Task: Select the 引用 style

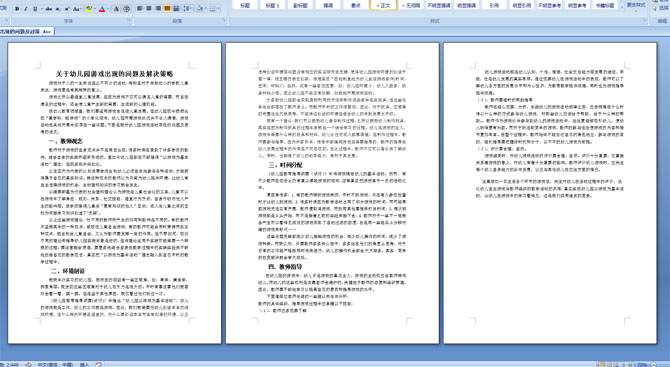Action: 494,5
